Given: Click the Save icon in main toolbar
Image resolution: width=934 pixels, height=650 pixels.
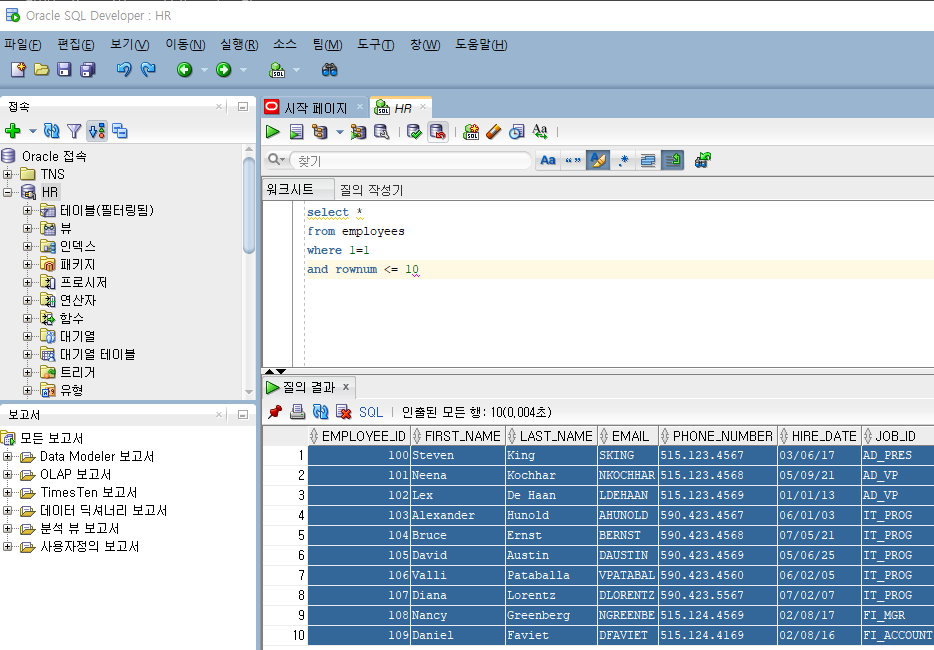Looking at the screenshot, I should [x=64, y=70].
